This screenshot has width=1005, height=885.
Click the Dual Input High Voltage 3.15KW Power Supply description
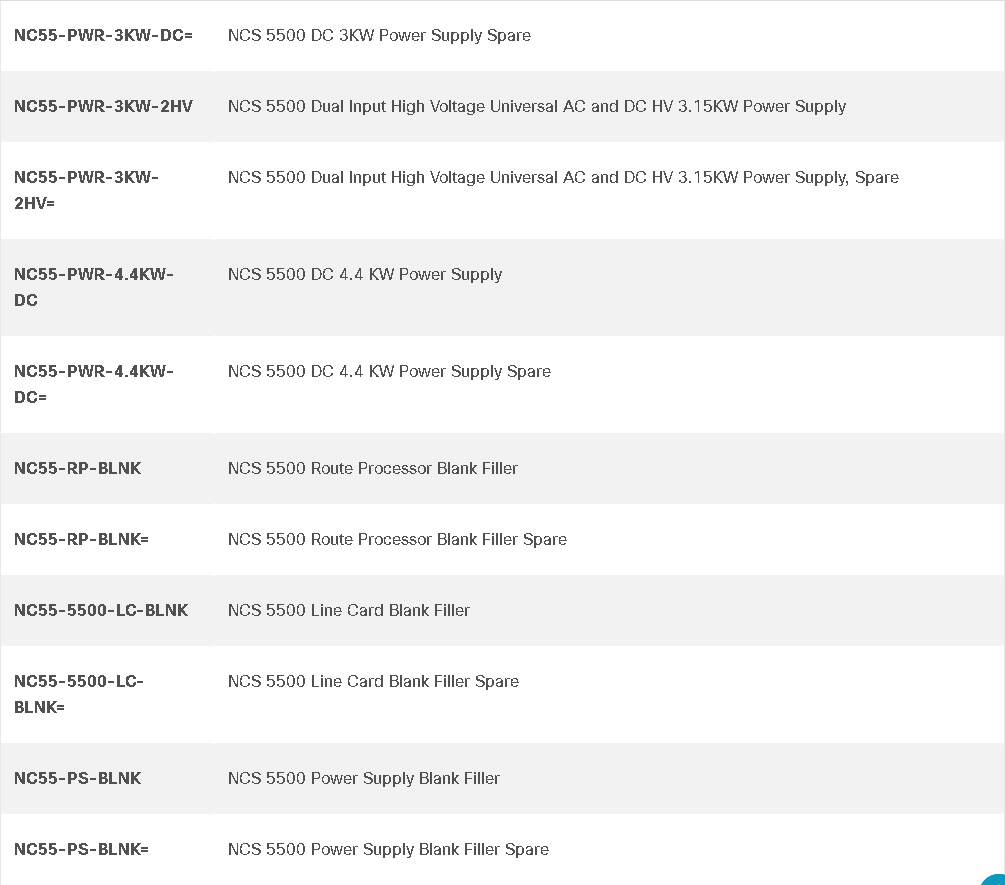536,106
